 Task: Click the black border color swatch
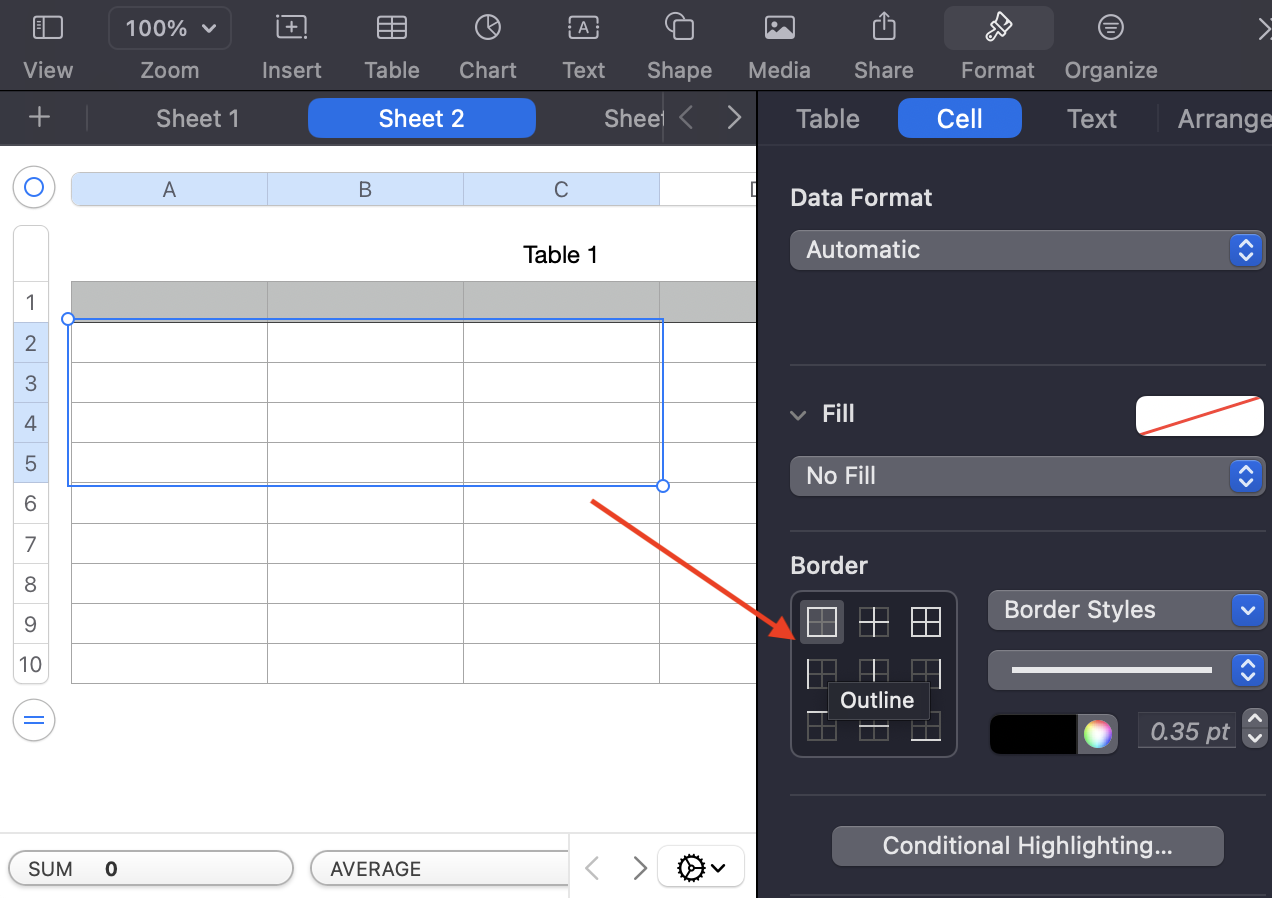(x=1034, y=734)
